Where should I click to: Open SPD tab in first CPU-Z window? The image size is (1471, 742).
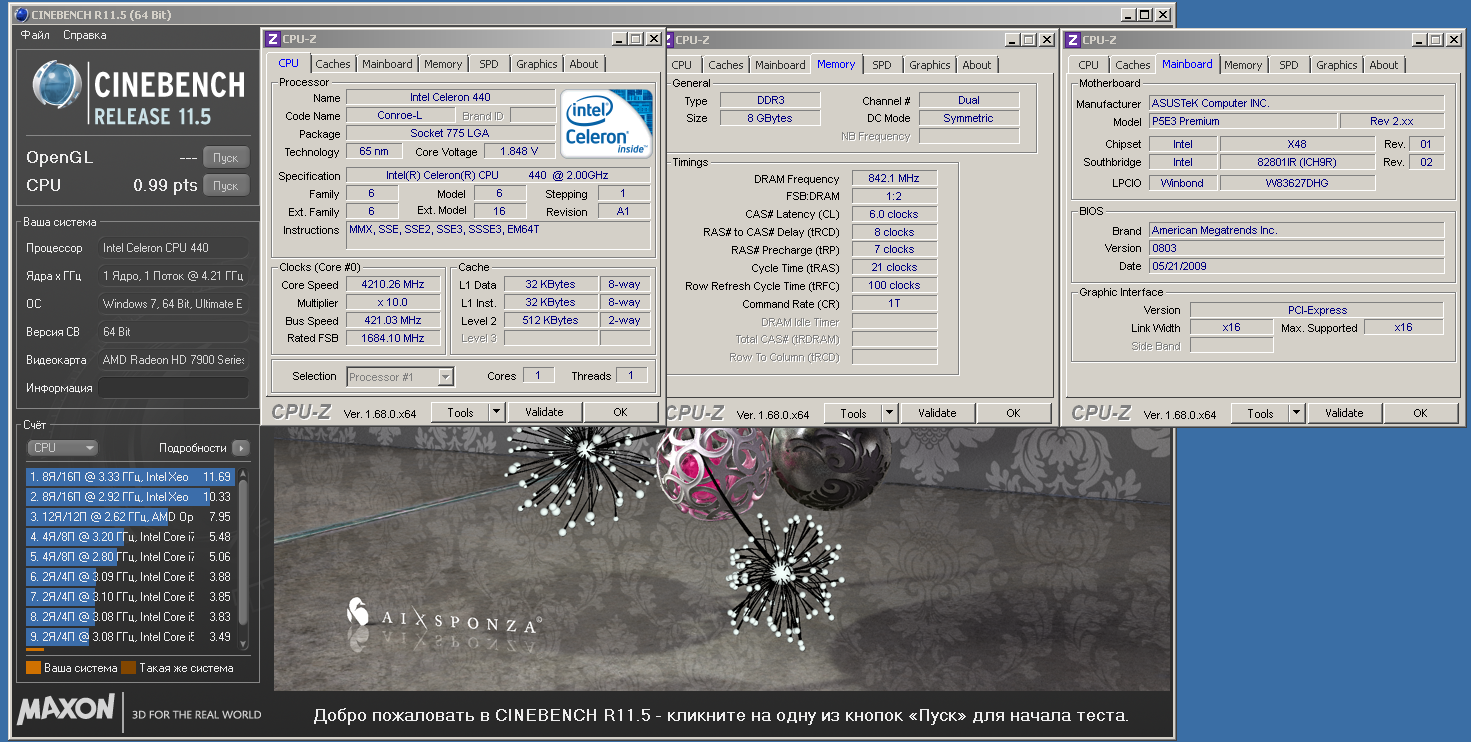(488, 64)
